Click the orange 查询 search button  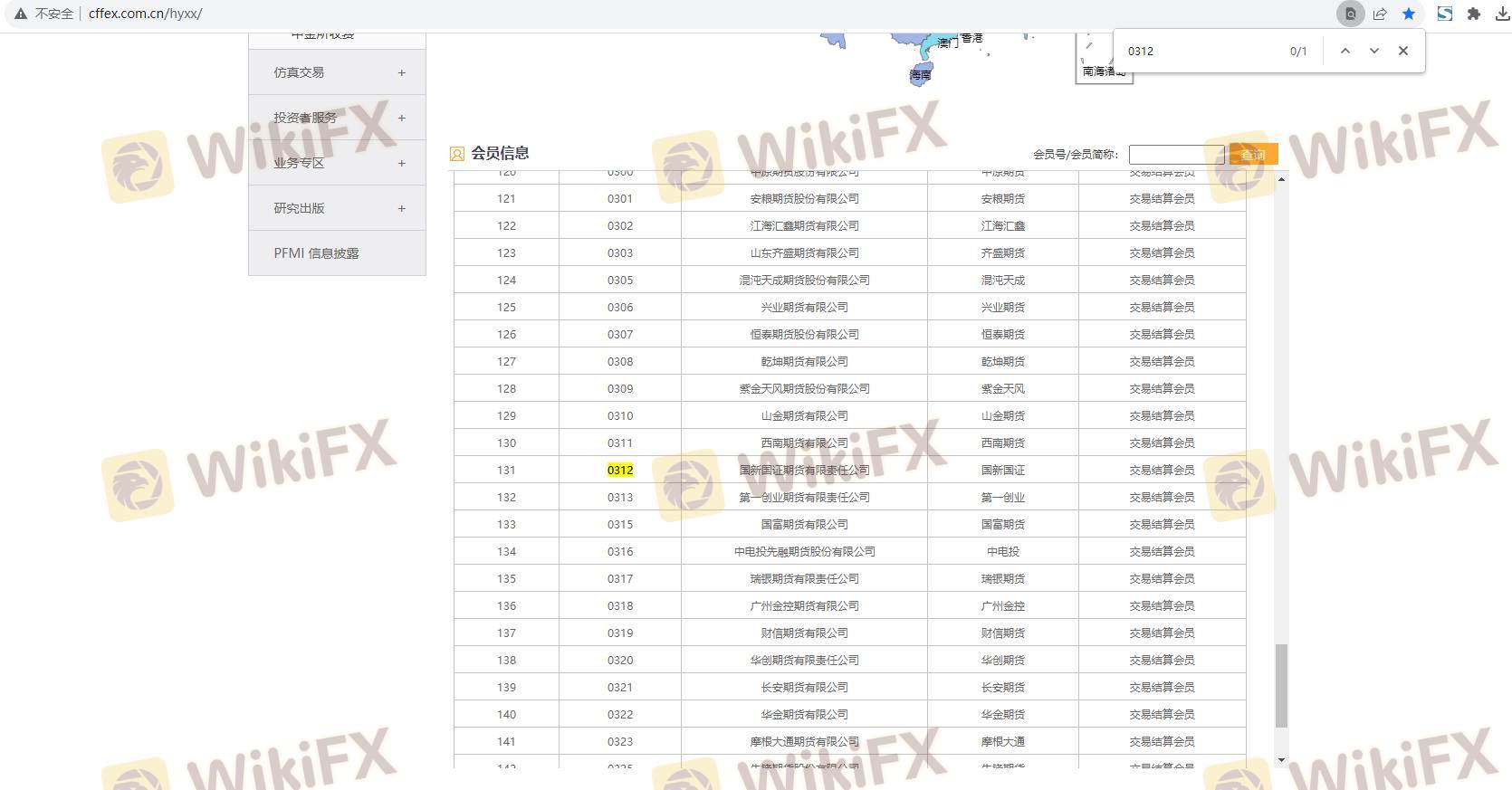click(x=1253, y=155)
